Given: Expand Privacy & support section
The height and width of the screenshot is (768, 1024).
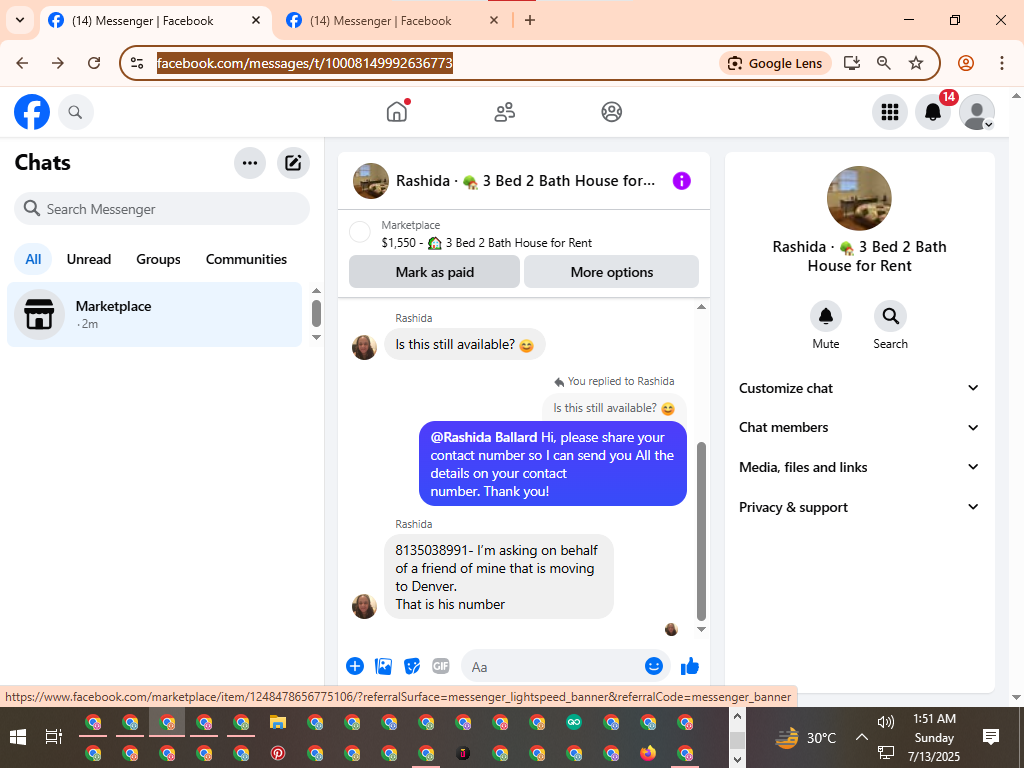Looking at the screenshot, I should click(x=859, y=507).
